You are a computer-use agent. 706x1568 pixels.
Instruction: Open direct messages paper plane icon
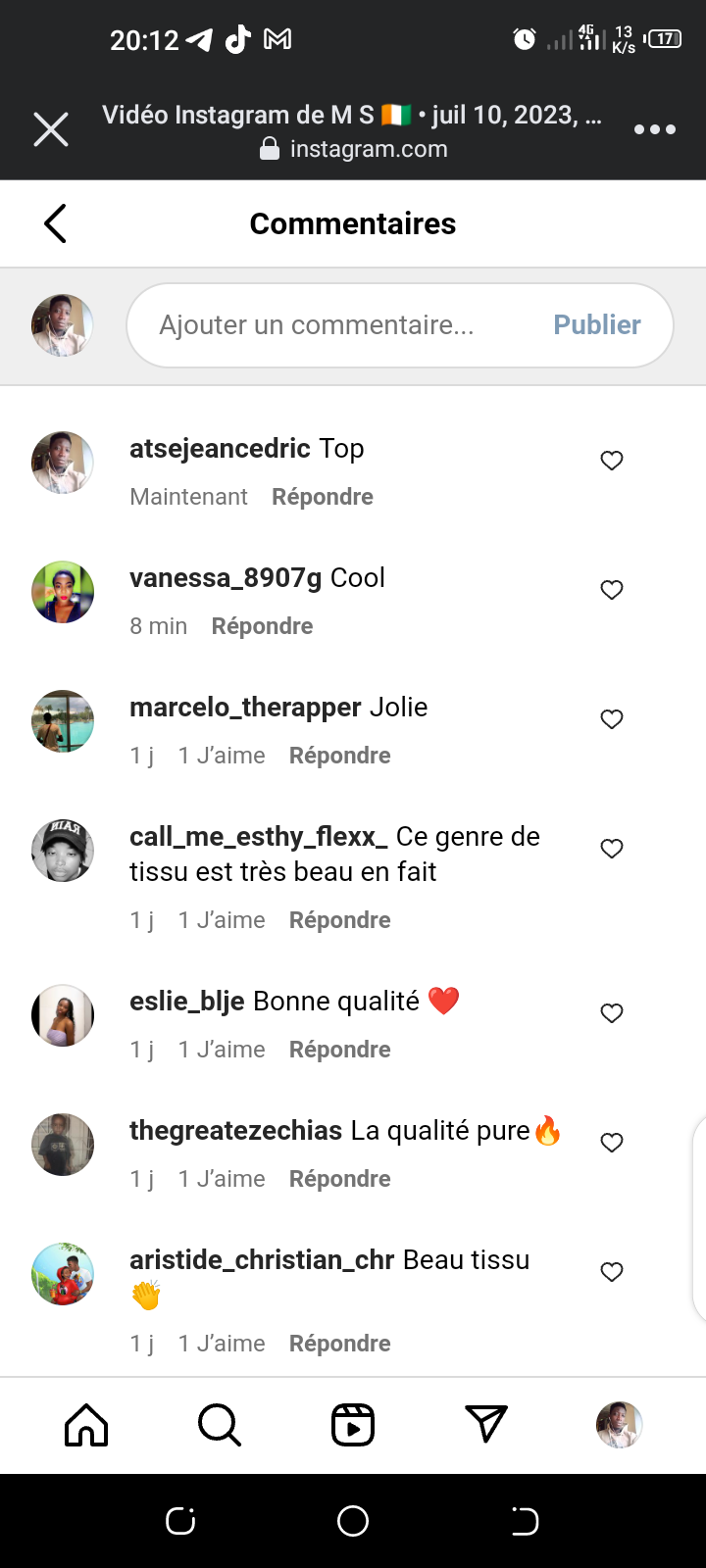point(486,1425)
